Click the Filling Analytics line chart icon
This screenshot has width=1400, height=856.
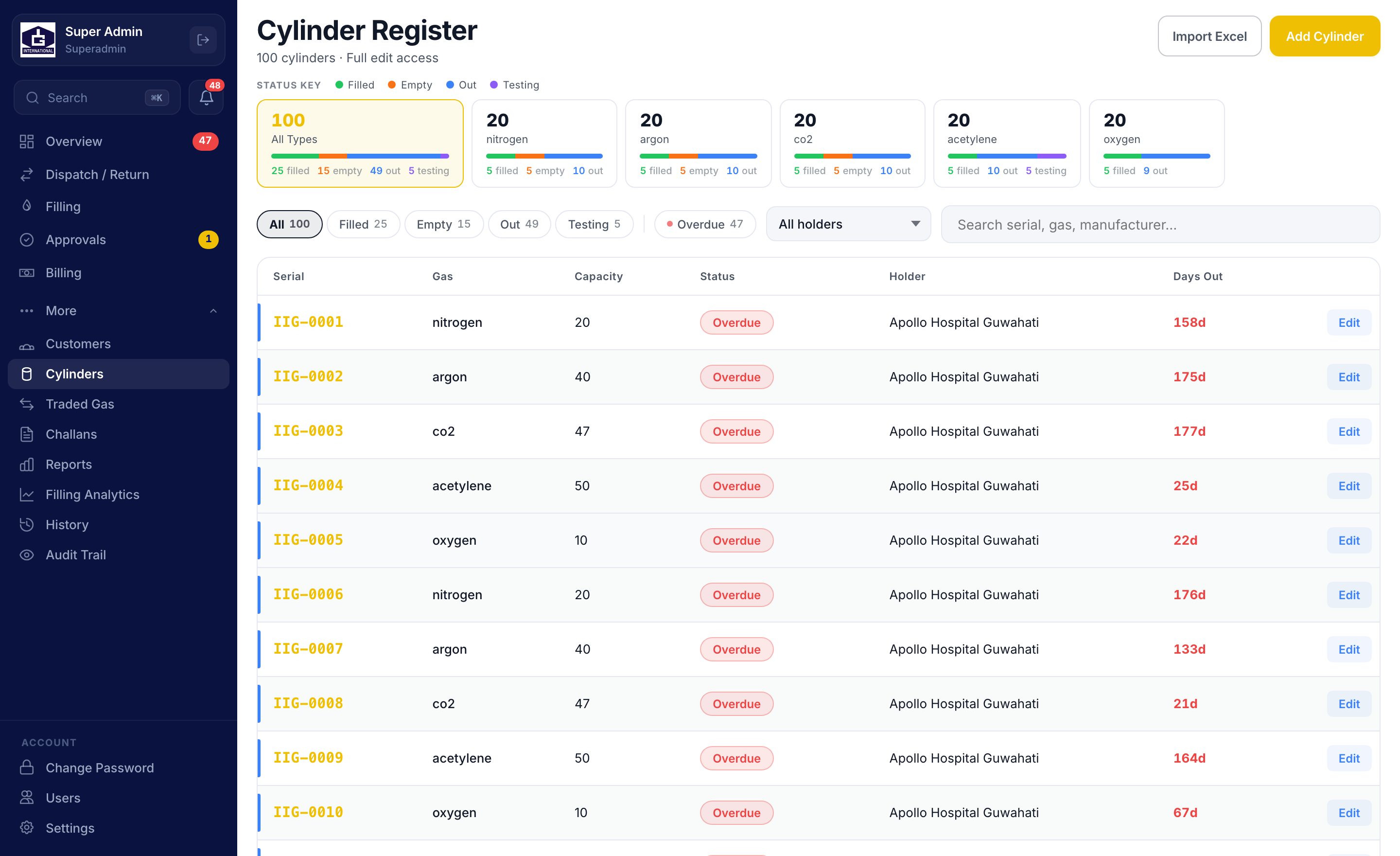tap(27, 495)
